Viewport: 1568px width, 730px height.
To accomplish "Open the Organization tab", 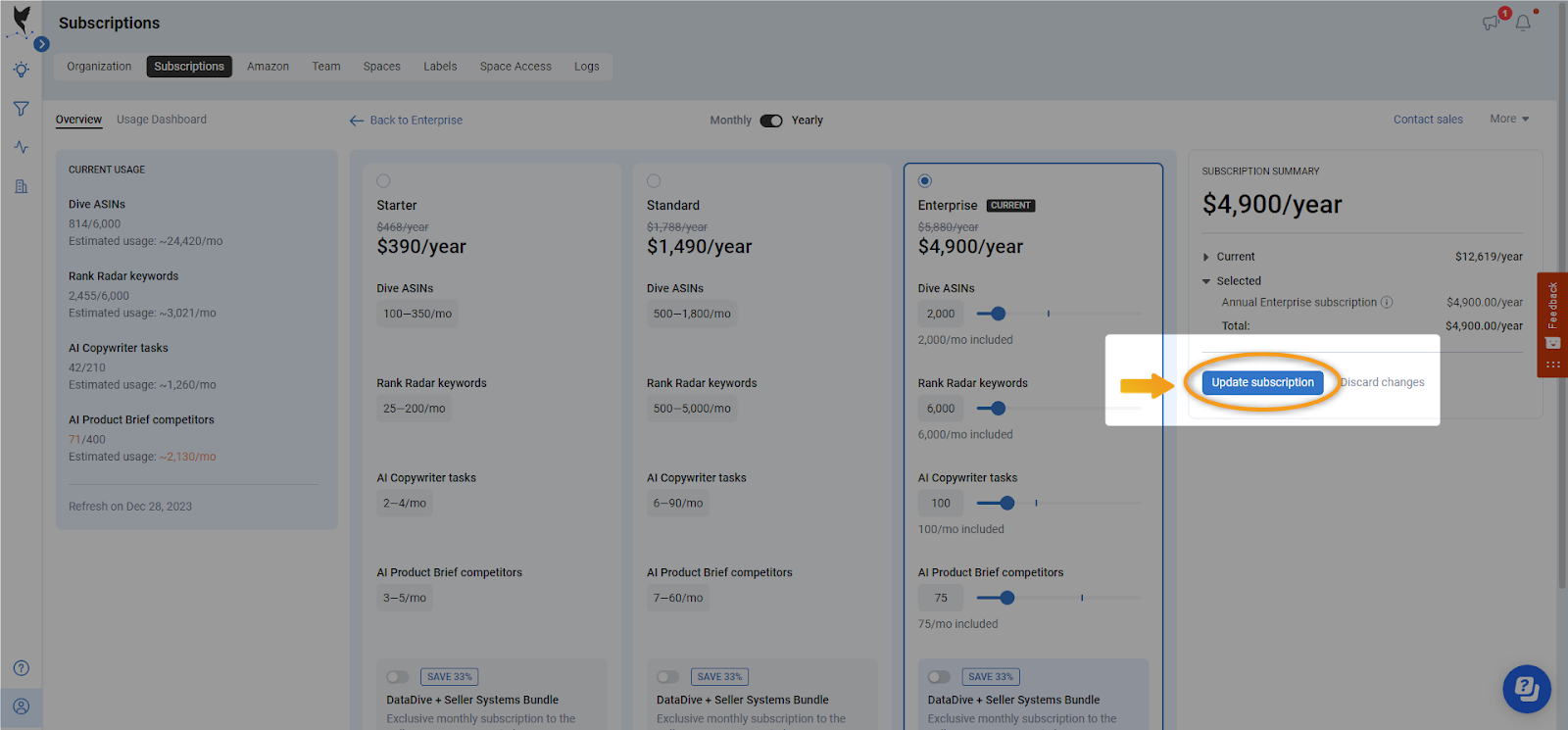I will click(x=99, y=67).
